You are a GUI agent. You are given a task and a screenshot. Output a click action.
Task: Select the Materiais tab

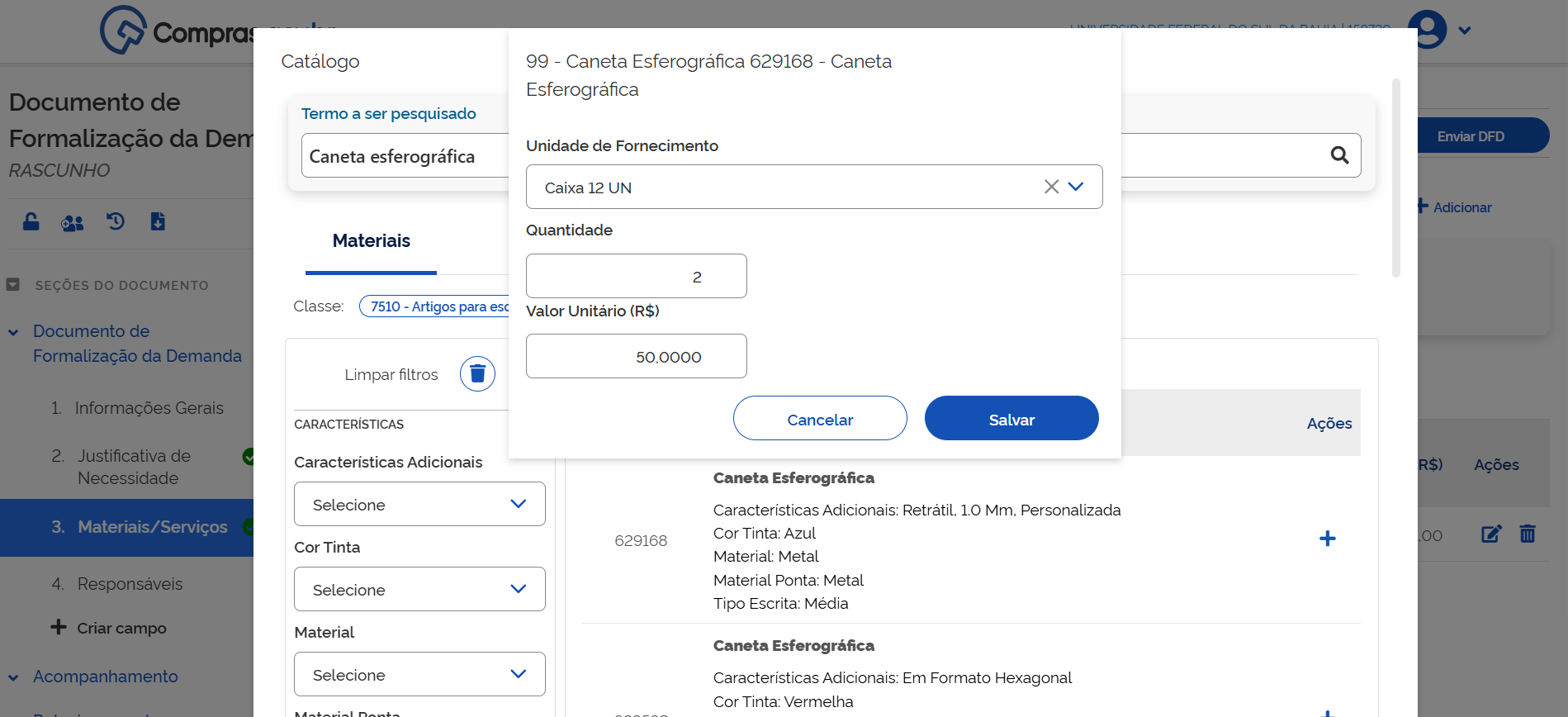(x=371, y=241)
